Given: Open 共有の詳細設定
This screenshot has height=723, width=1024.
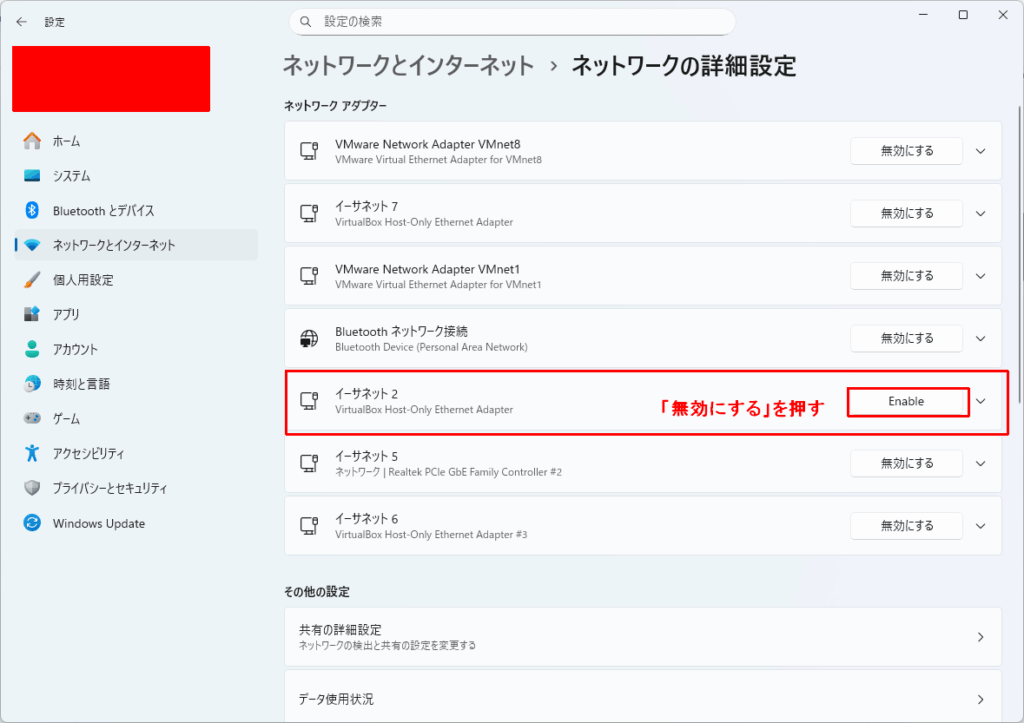Looking at the screenshot, I should (x=640, y=637).
